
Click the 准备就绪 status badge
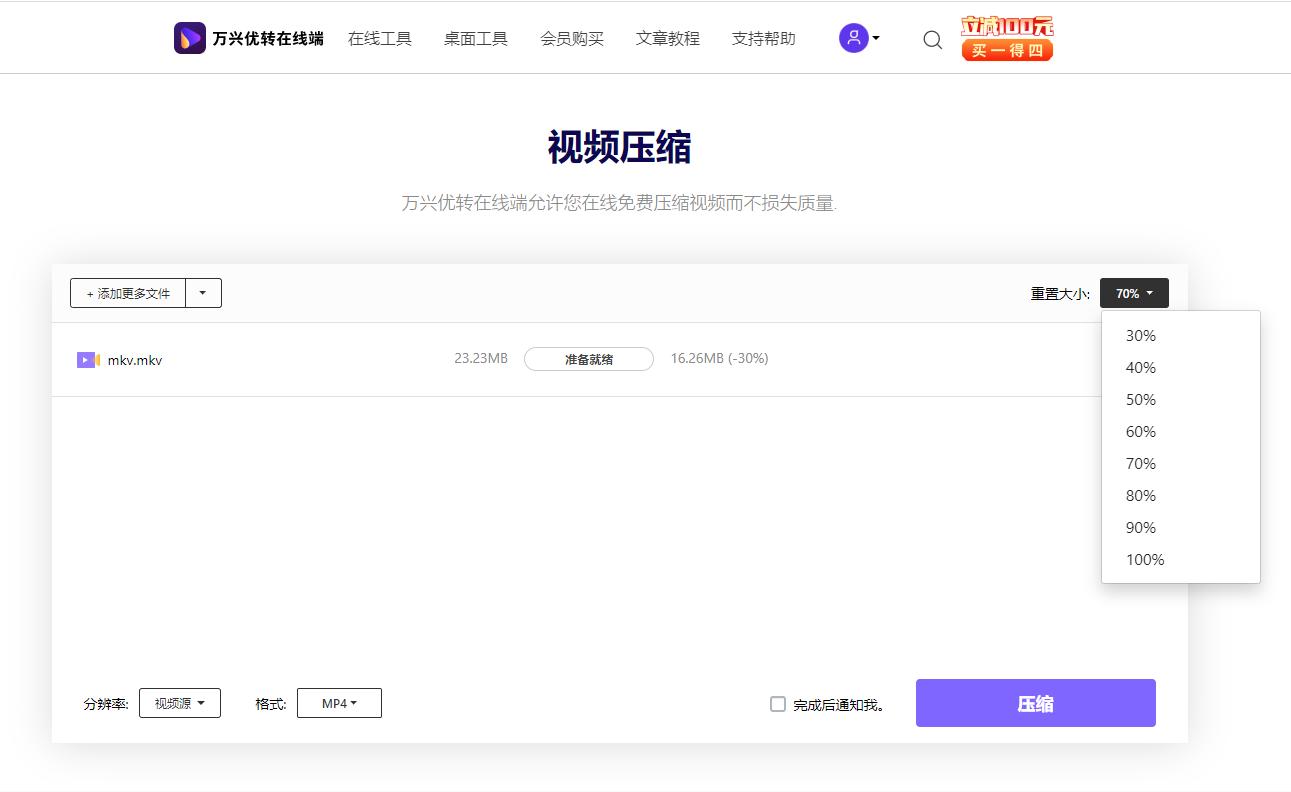(588, 358)
